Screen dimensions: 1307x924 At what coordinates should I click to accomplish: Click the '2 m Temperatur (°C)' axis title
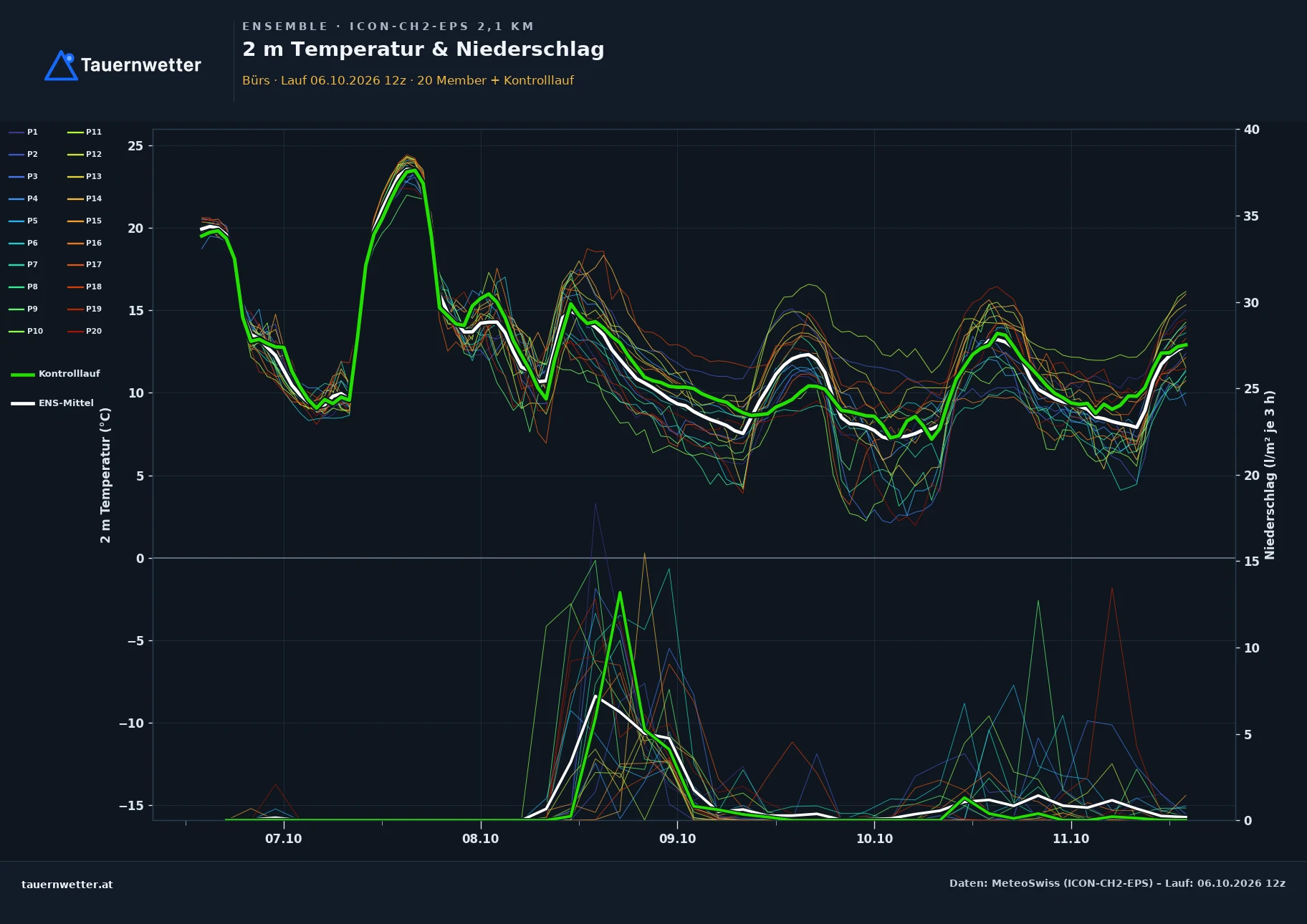(x=105, y=475)
